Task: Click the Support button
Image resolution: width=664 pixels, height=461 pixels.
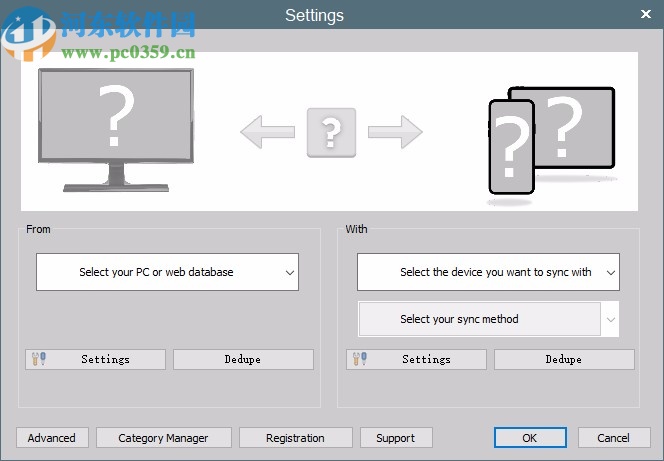Action: tap(396, 438)
